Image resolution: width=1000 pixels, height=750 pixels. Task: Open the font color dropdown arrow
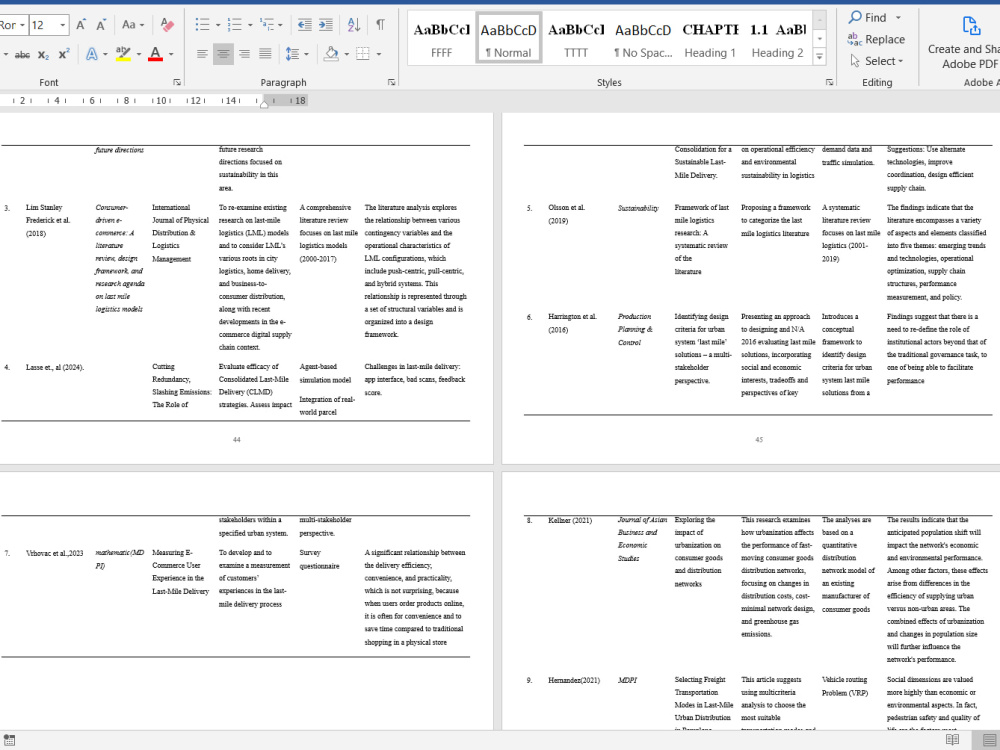pos(170,55)
